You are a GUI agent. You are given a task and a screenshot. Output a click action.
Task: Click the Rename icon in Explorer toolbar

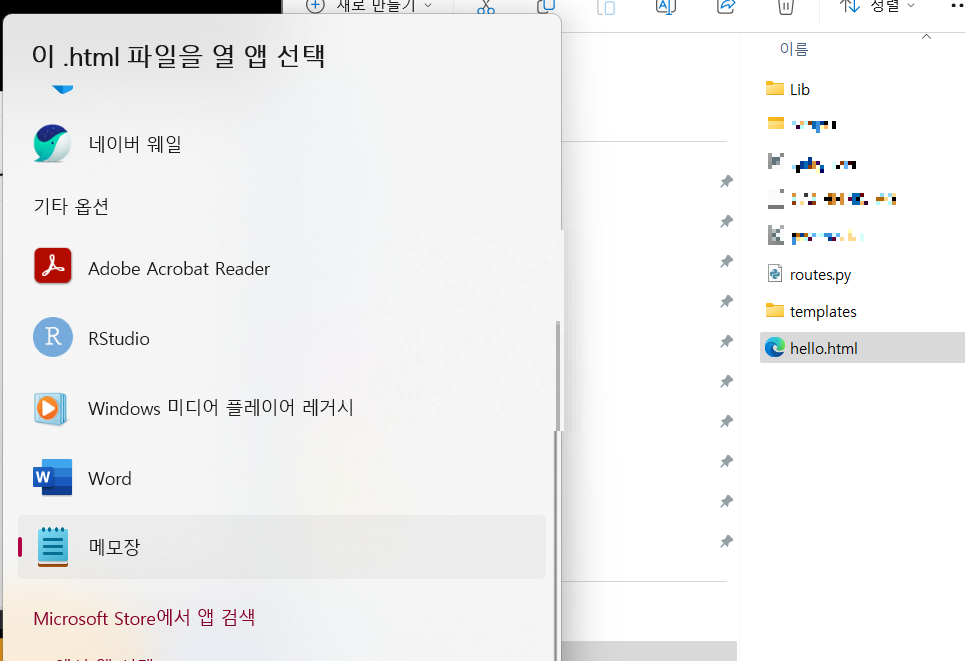point(666,7)
